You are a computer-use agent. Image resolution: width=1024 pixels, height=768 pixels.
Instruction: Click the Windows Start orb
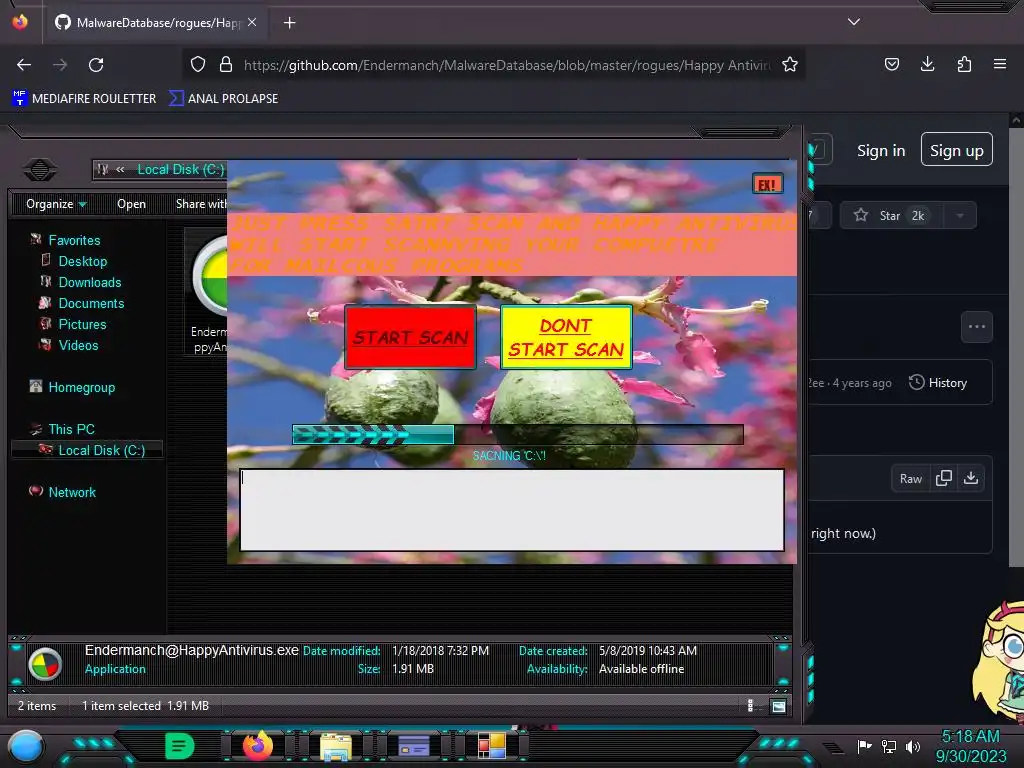(26, 747)
